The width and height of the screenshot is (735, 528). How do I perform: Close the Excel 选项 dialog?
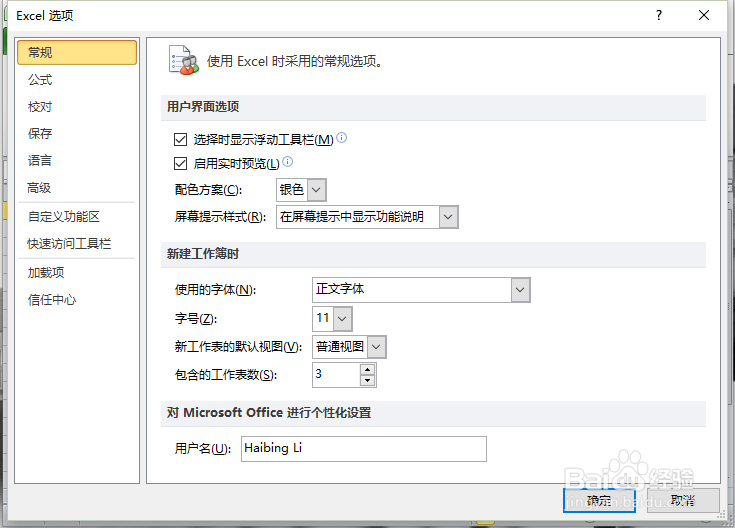point(704,15)
